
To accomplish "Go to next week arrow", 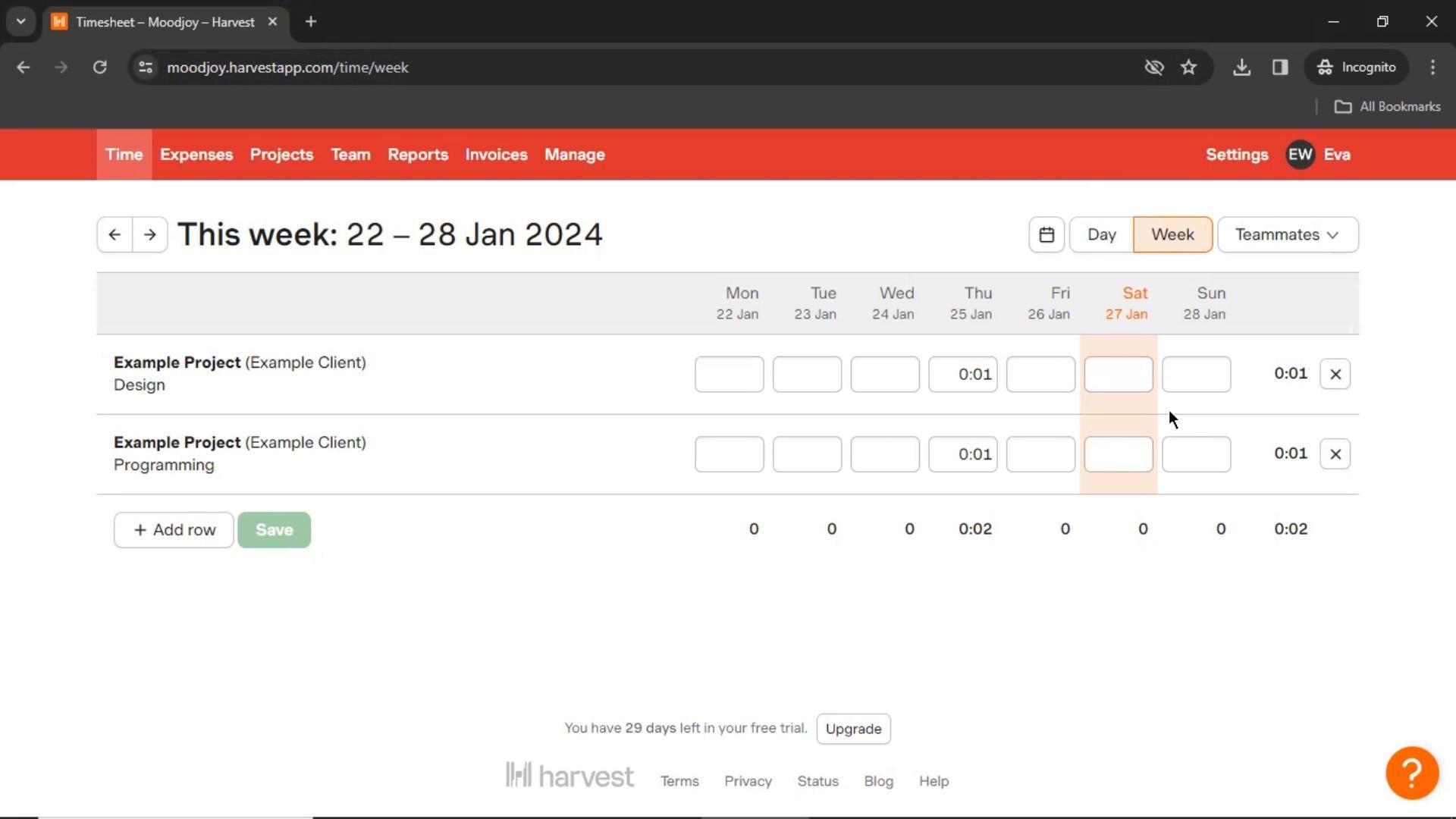I will tap(150, 235).
